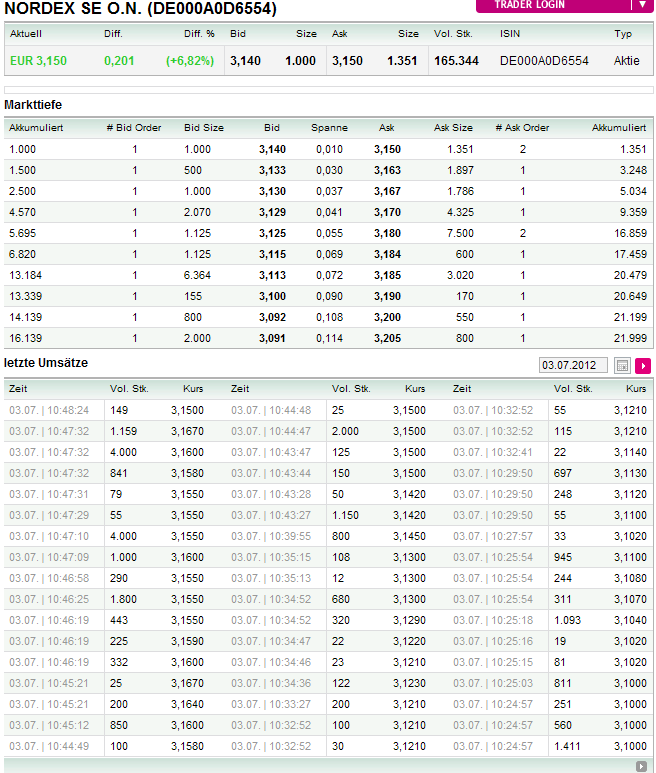This screenshot has width=656, height=773.
Task: Open the calendar date picker icon
Action: 622,366
